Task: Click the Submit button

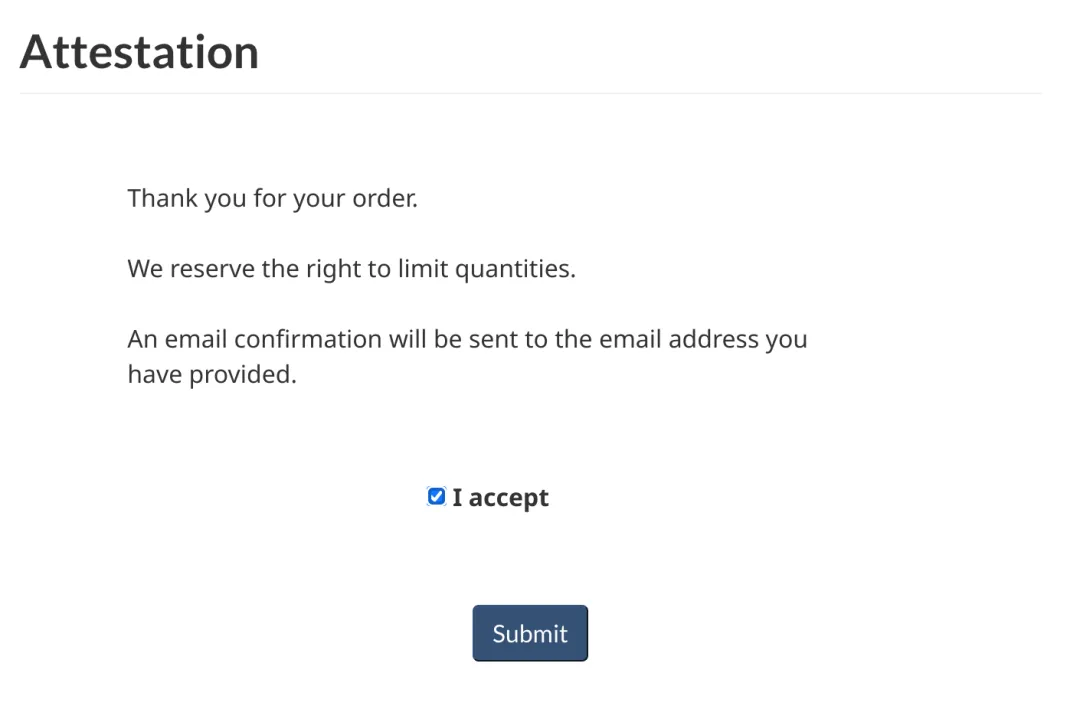Action: 530,633
